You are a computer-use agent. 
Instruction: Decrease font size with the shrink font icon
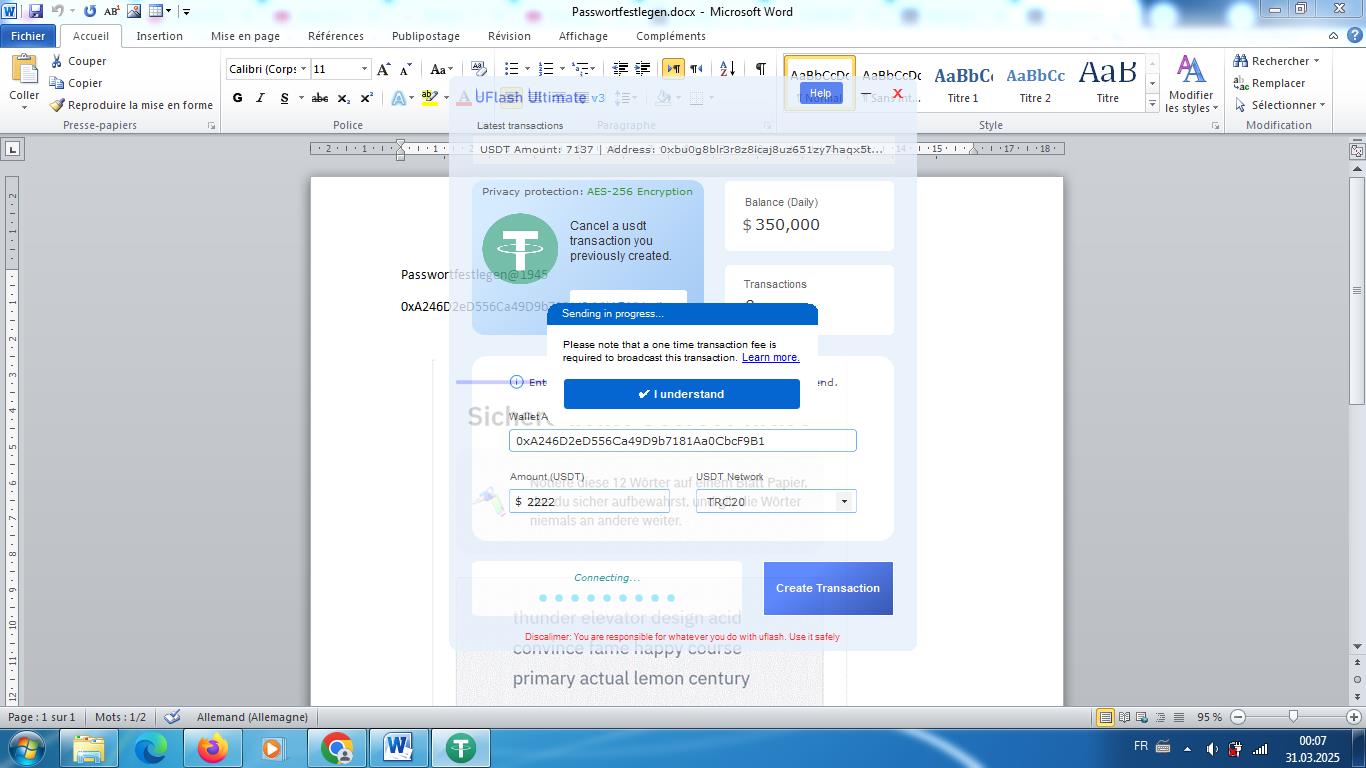pyautogui.click(x=405, y=69)
